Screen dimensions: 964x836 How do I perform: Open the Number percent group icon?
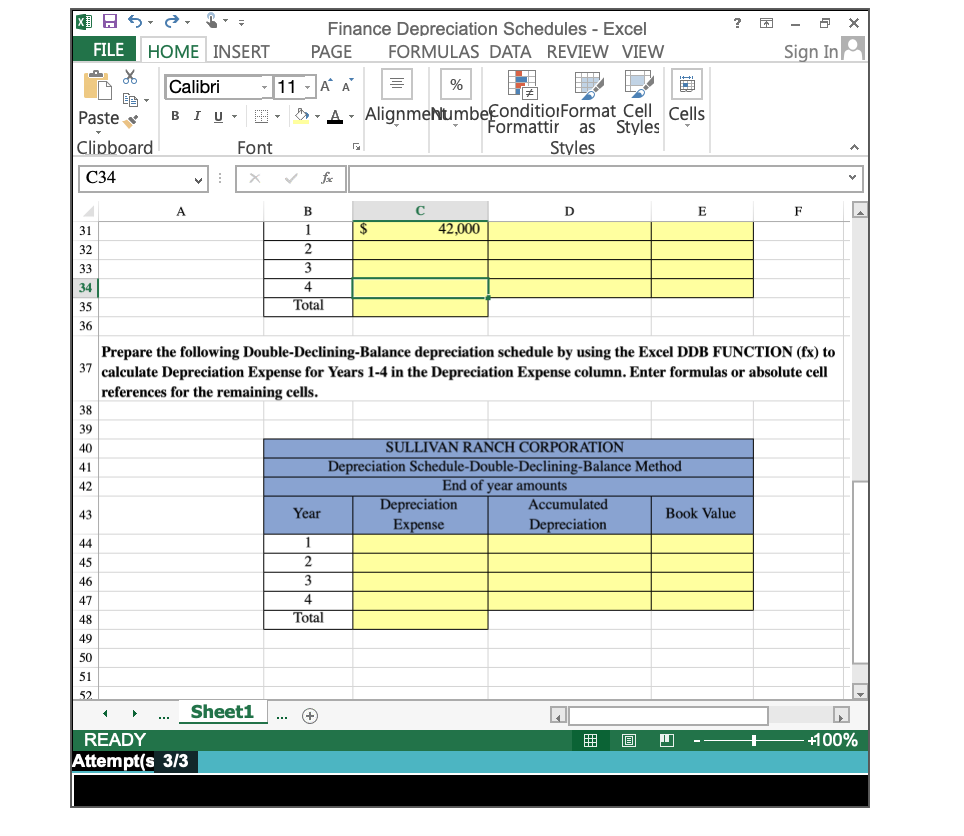click(x=456, y=84)
